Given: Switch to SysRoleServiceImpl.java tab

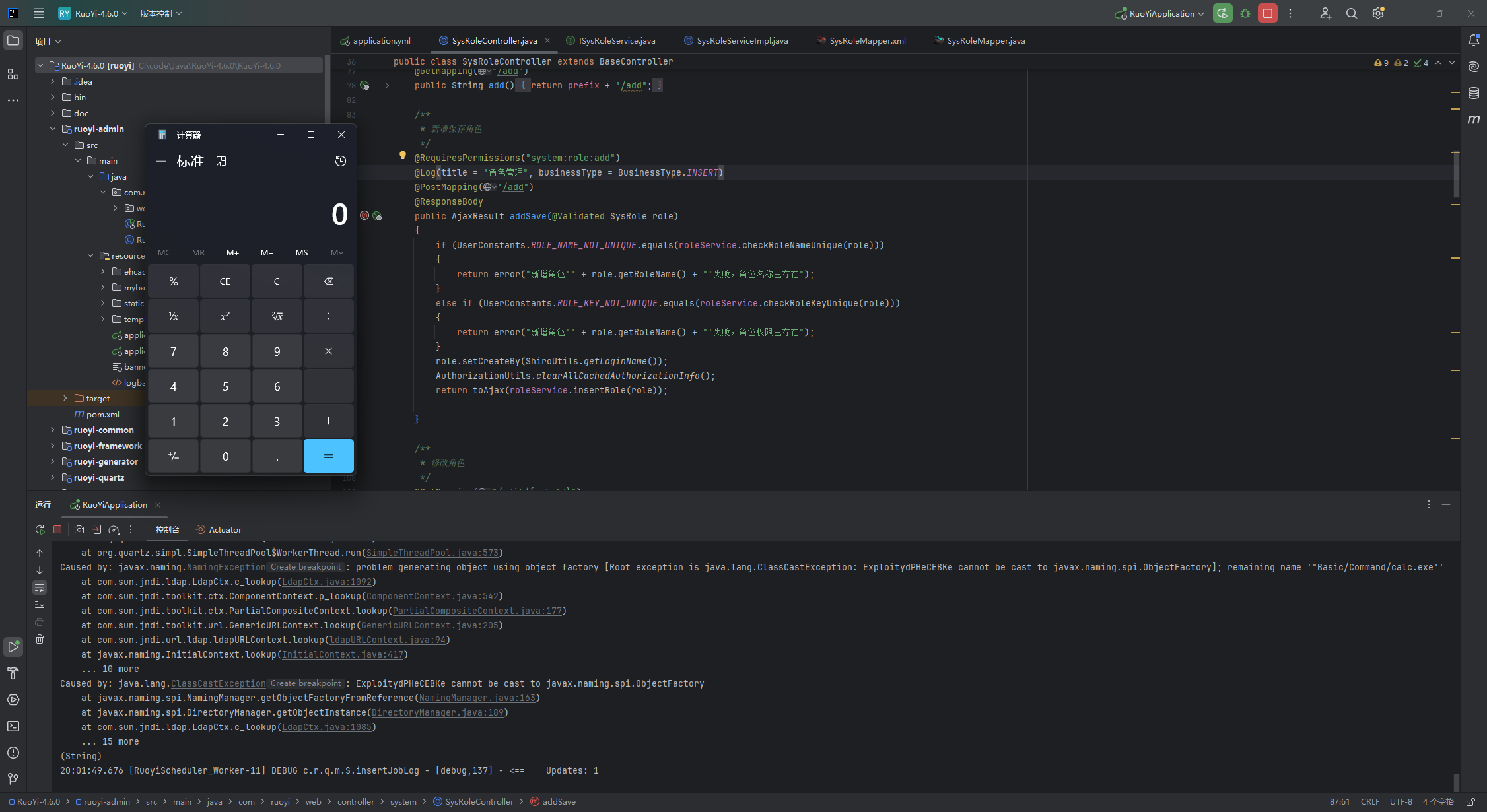Looking at the screenshot, I should (736, 41).
